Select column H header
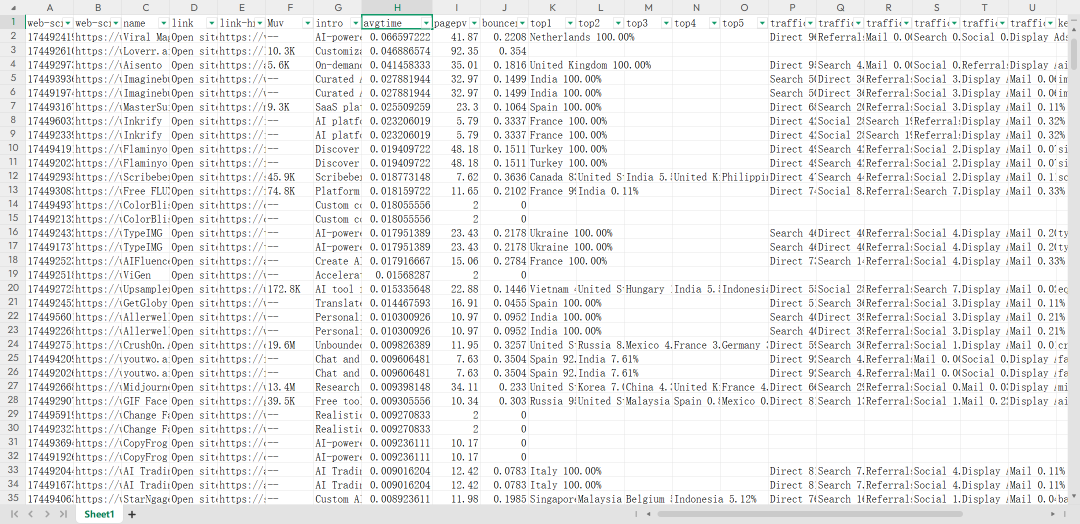Image resolution: width=1080 pixels, height=524 pixels. 397,7
